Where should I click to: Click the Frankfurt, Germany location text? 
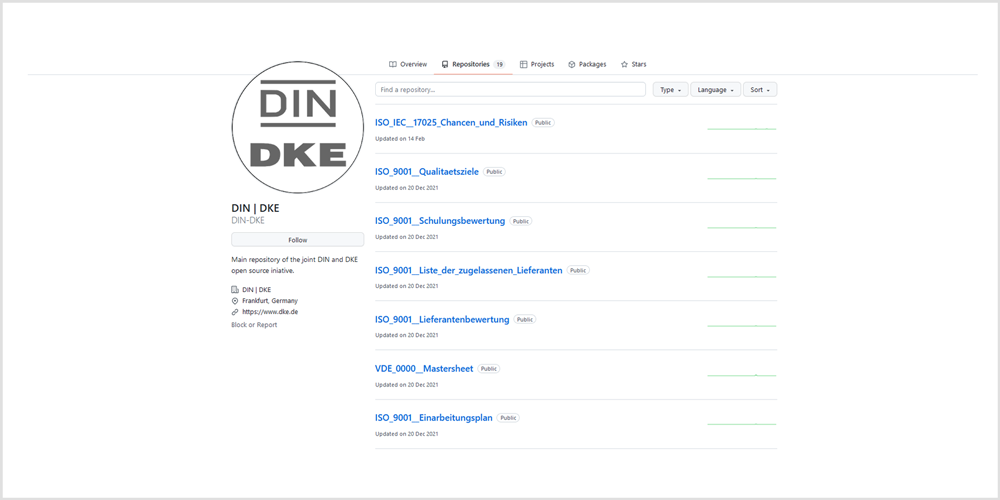270,300
